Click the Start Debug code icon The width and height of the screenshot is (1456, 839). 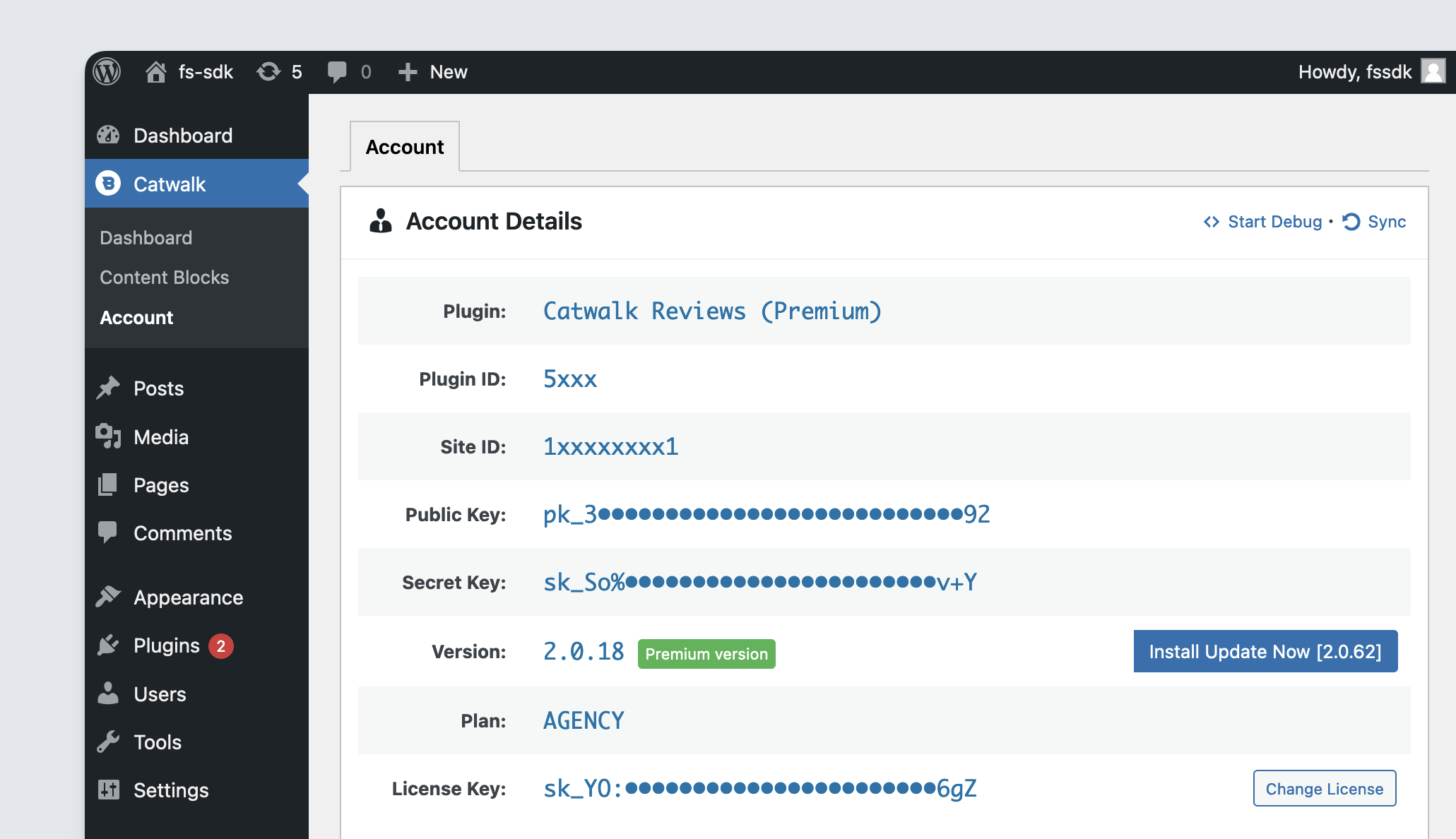coord(1211,222)
